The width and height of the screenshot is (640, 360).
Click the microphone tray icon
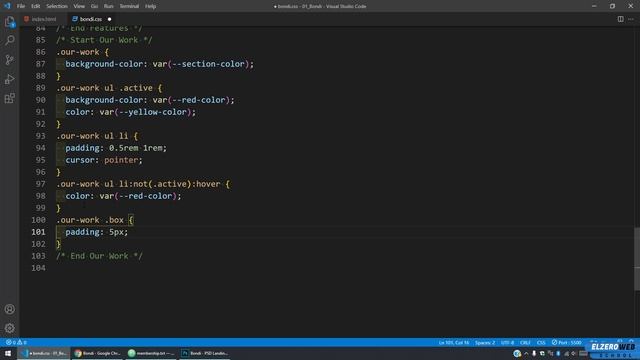[x=534, y=353]
